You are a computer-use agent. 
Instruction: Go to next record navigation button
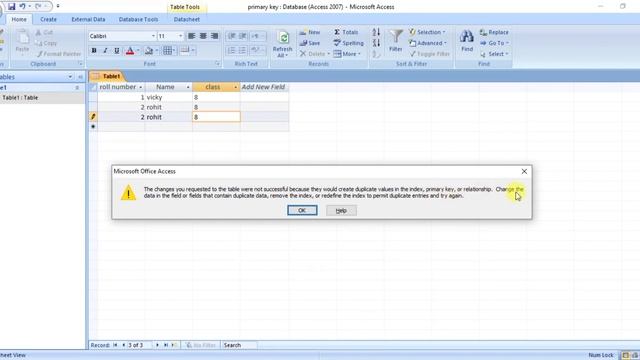coord(158,345)
